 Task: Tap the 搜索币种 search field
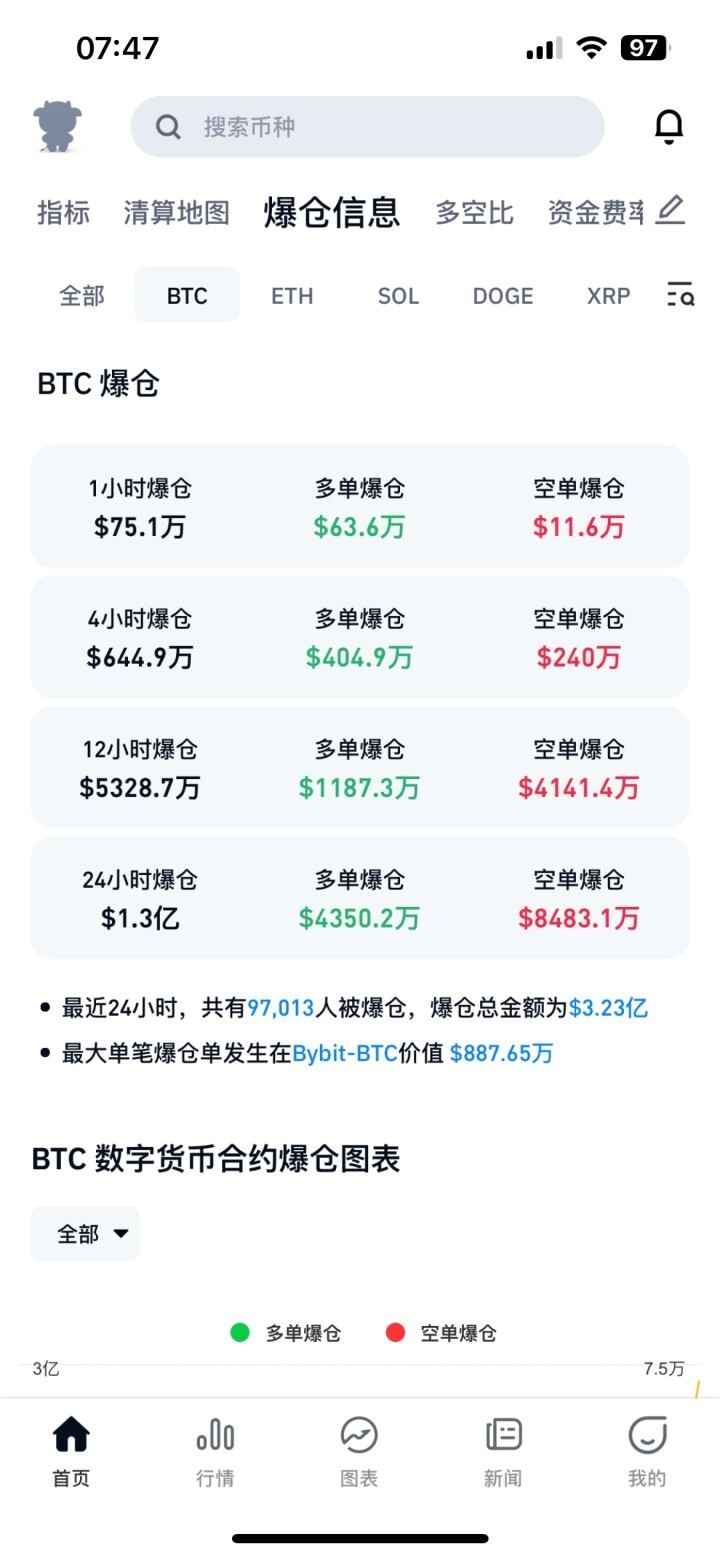point(367,127)
